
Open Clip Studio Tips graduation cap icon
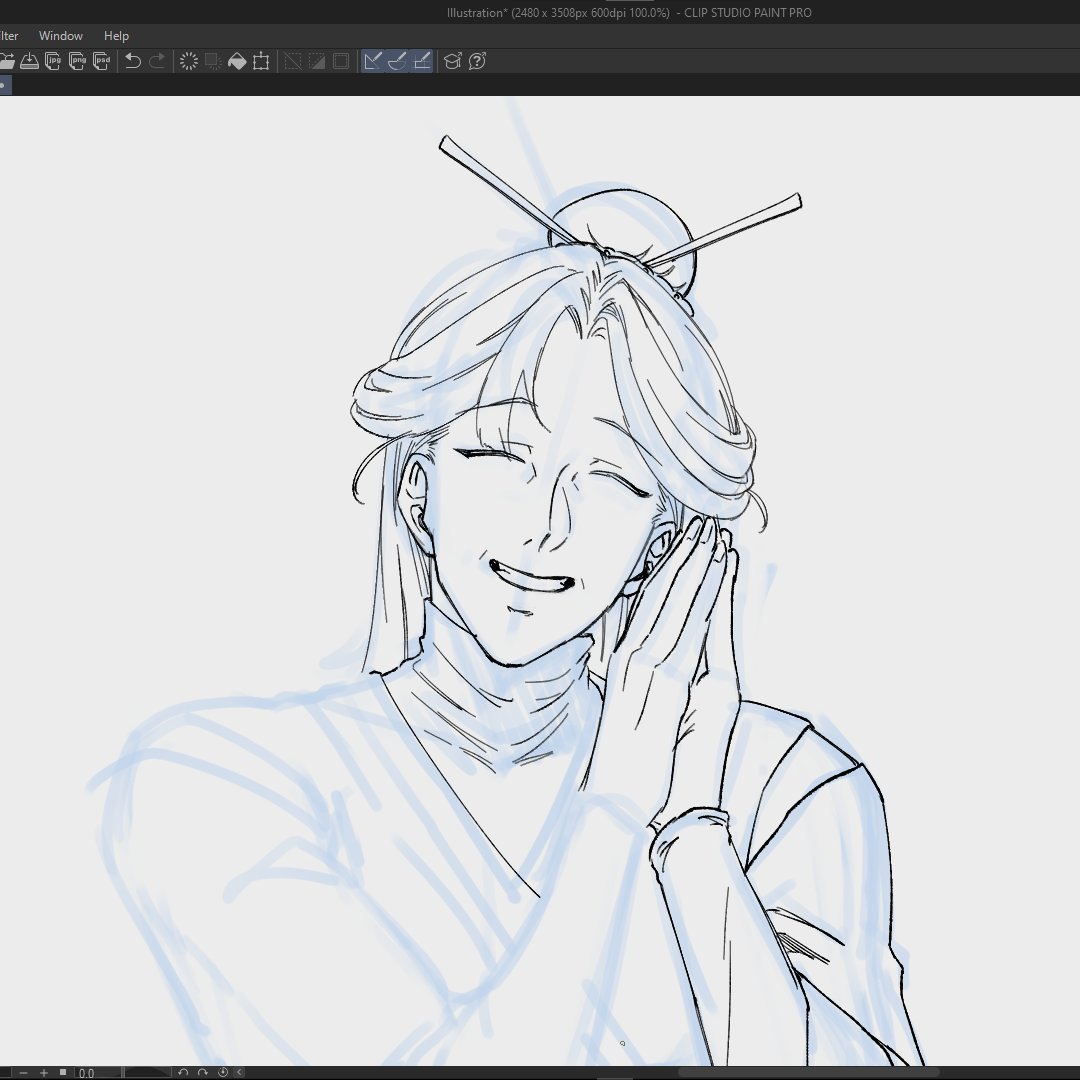tap(453, 61)
